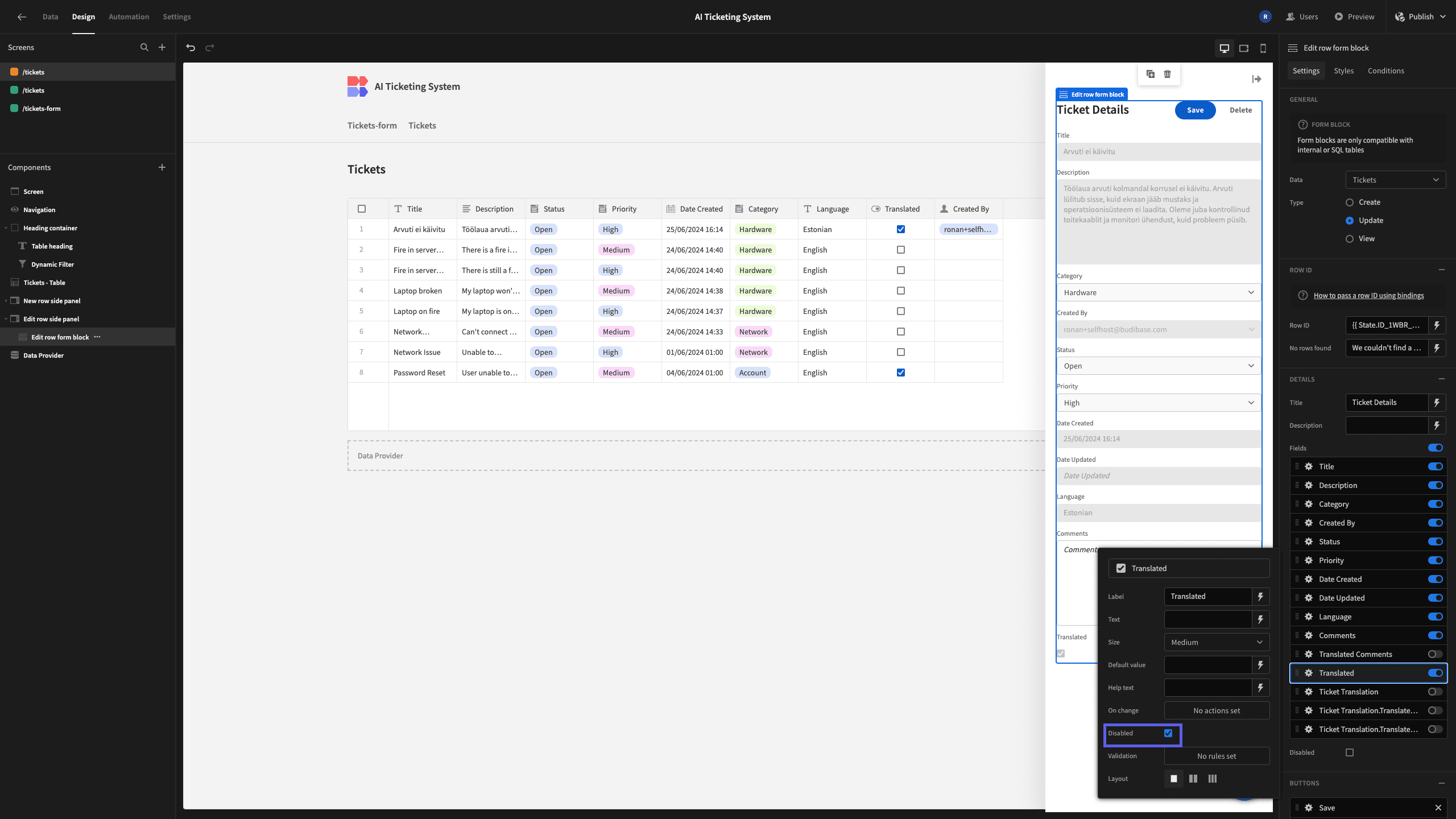Viewport: 1456px width, 819px height.
Task: Enable Ticket Translation field toggle
Action: pyautogui.click(x=1436, y=692)
